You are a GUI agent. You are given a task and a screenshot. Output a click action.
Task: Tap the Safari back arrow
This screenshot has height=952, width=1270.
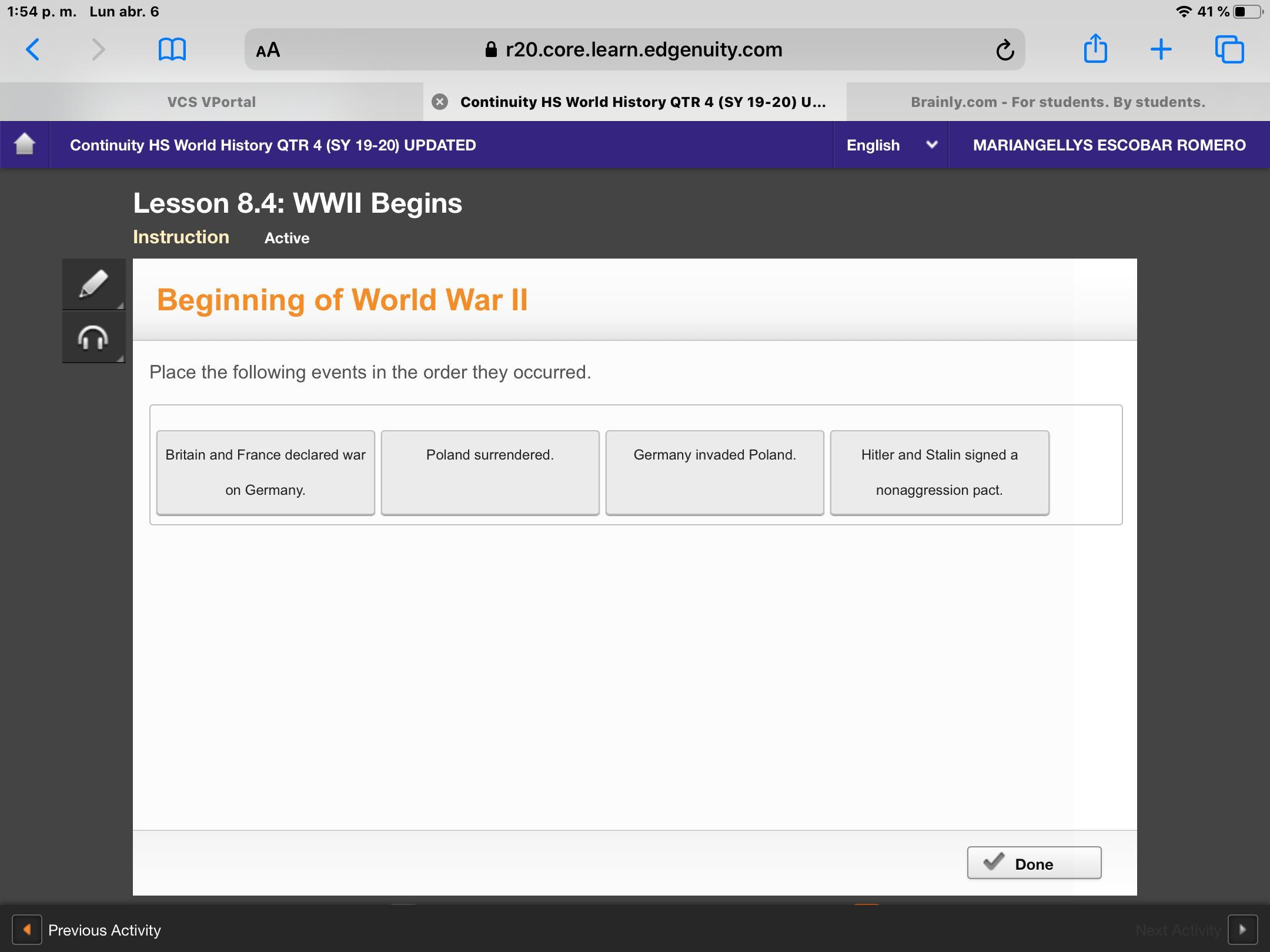pos(33,49)
